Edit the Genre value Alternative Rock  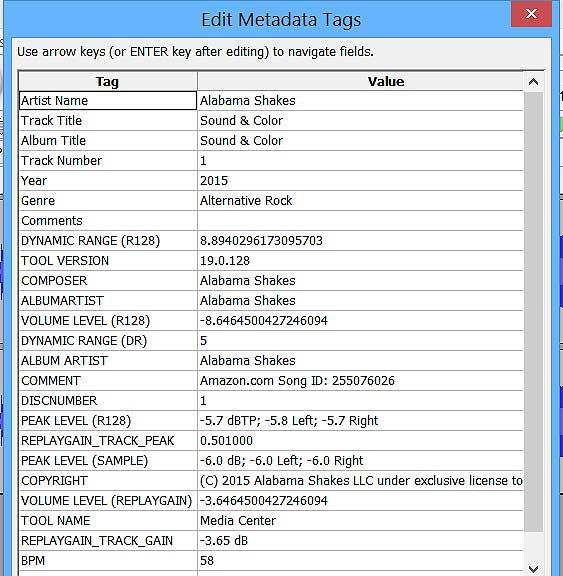(x=361, y=201)
